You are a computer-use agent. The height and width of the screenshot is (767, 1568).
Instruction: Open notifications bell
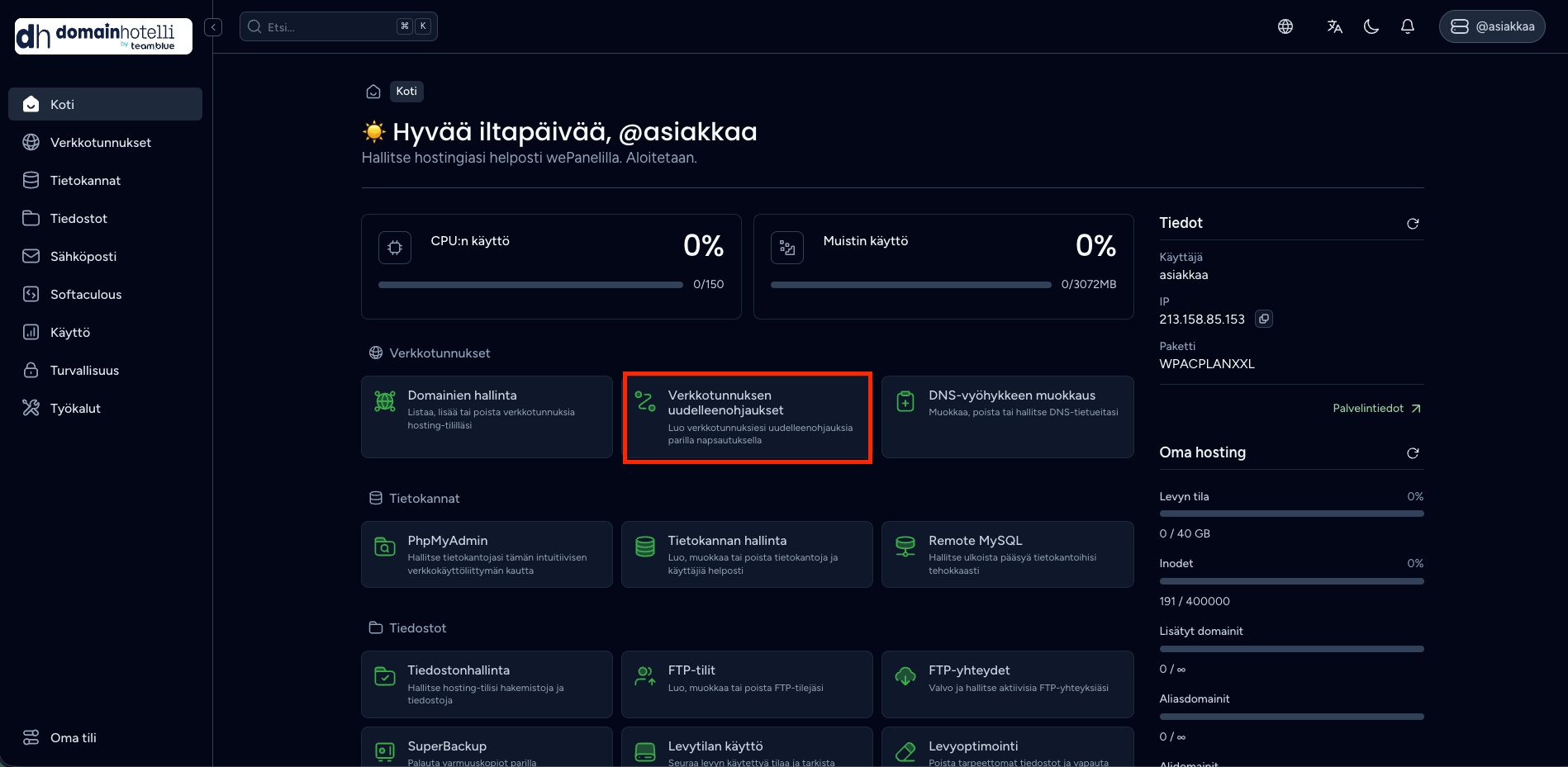pos(1408,26)
